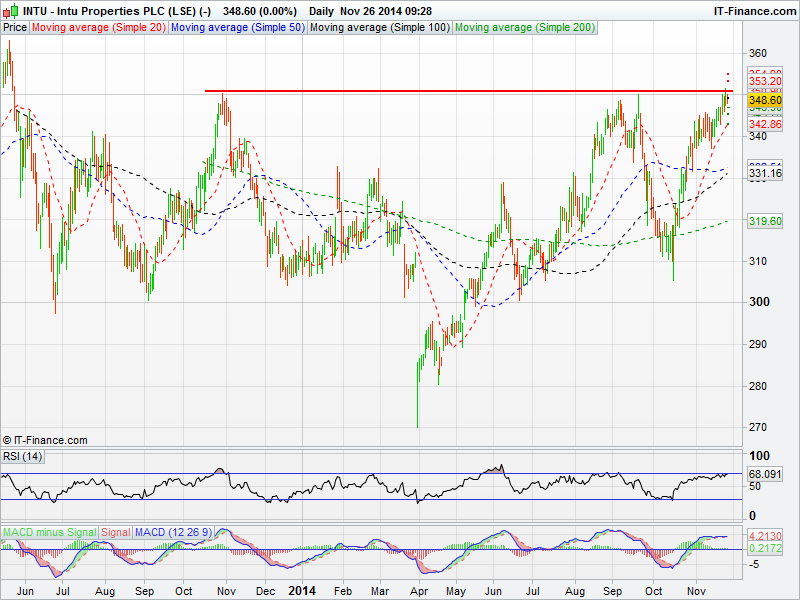This screenshot has width=800, height=600.
Task: Click the yellow 348.60 current price tag
Action: pos(764,101)
